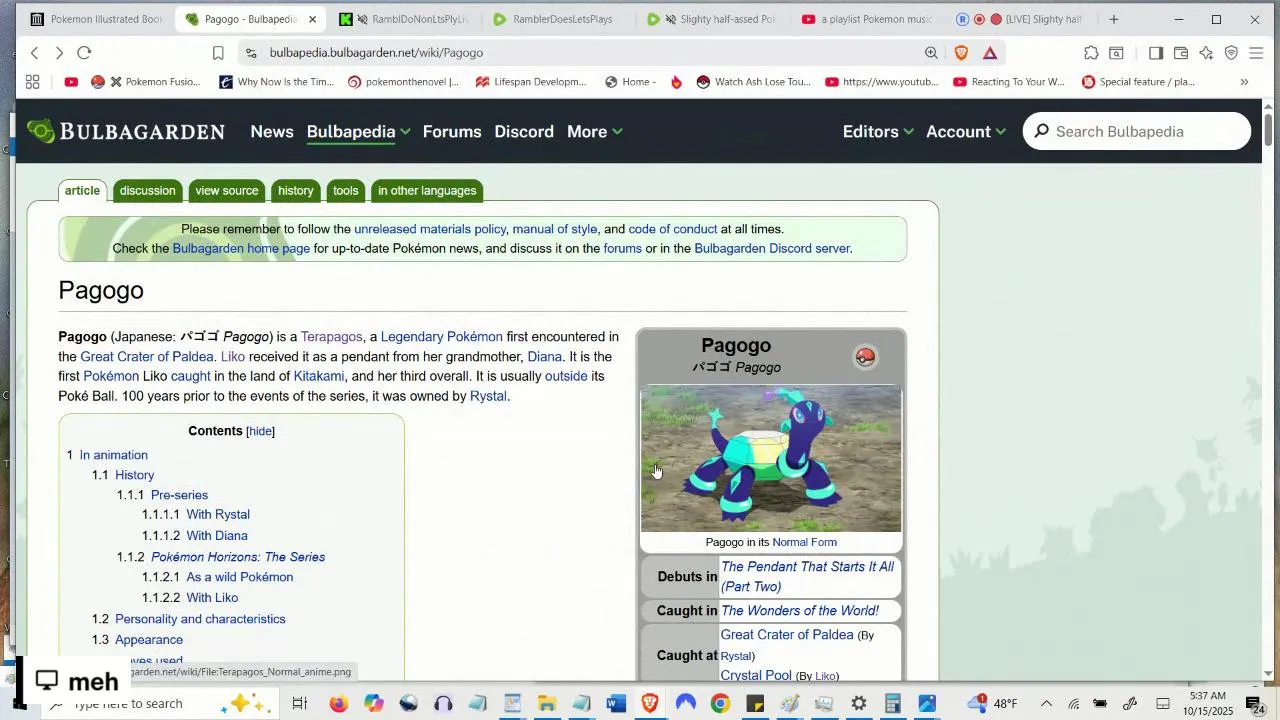The height and width of the screenshot is (720, 1280).
Task: Open Microsoft Word from the taskbar
Action: pos(616,704)
